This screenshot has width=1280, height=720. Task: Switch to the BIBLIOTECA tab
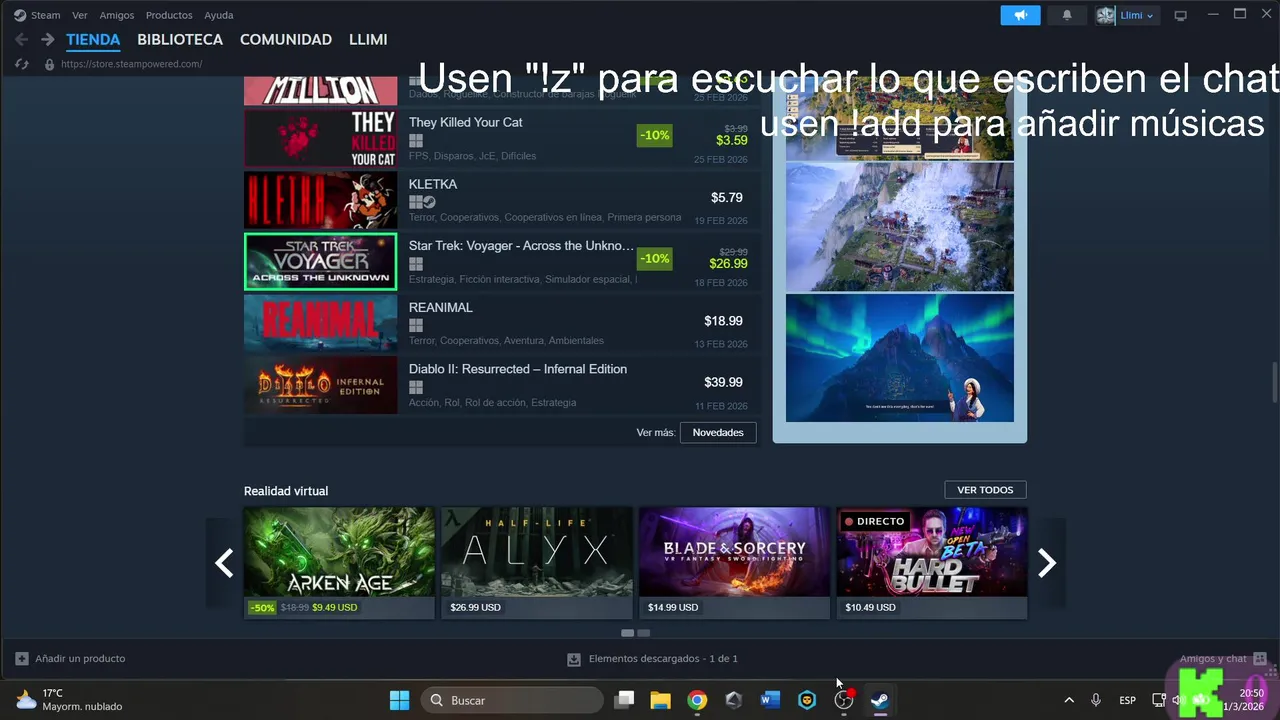(x=180, y=40)
